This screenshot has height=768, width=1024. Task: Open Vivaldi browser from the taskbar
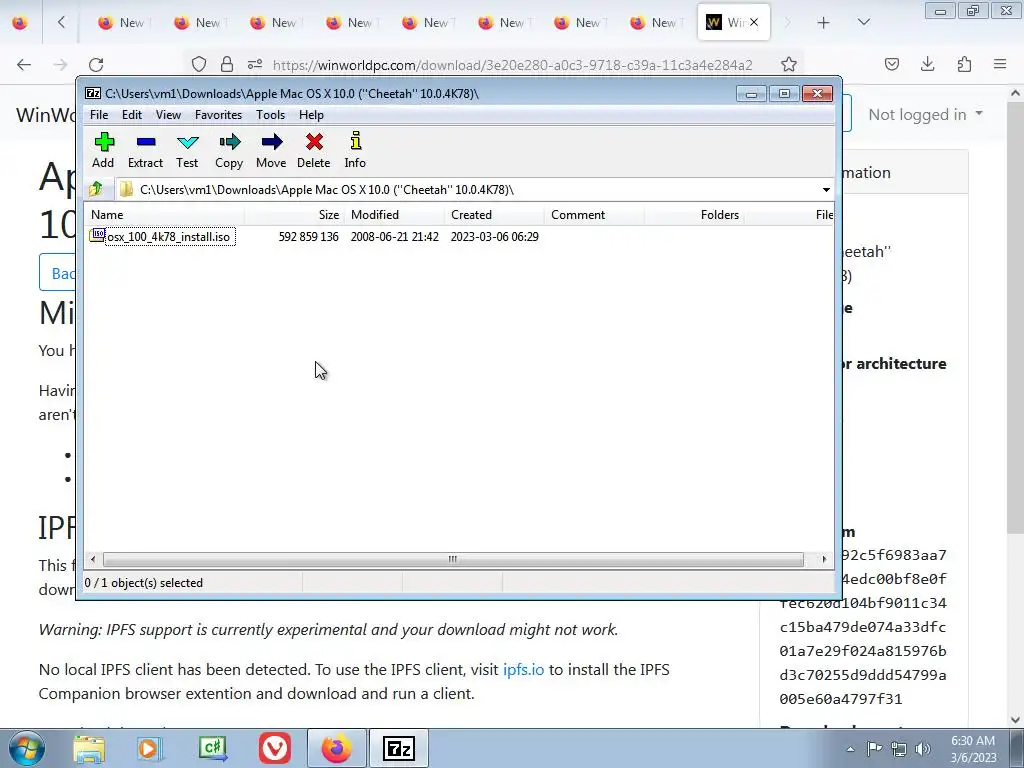click(x=275, y=748)
